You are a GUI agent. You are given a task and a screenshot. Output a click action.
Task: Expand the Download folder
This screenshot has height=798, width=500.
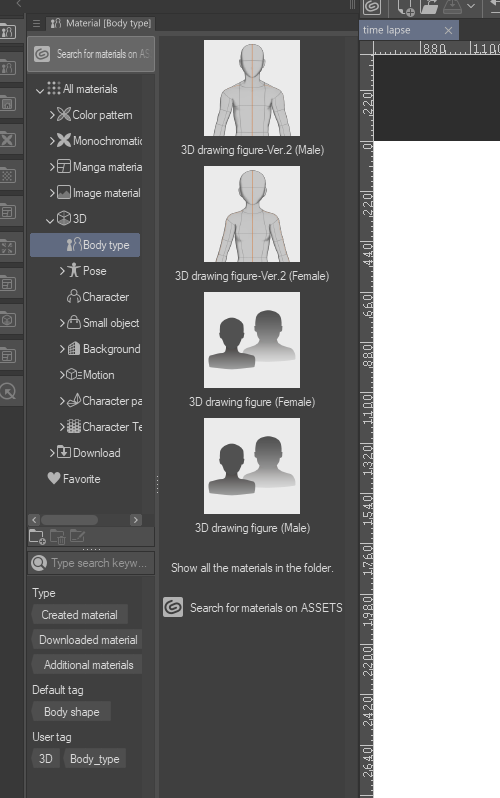(x=52, y=452)
